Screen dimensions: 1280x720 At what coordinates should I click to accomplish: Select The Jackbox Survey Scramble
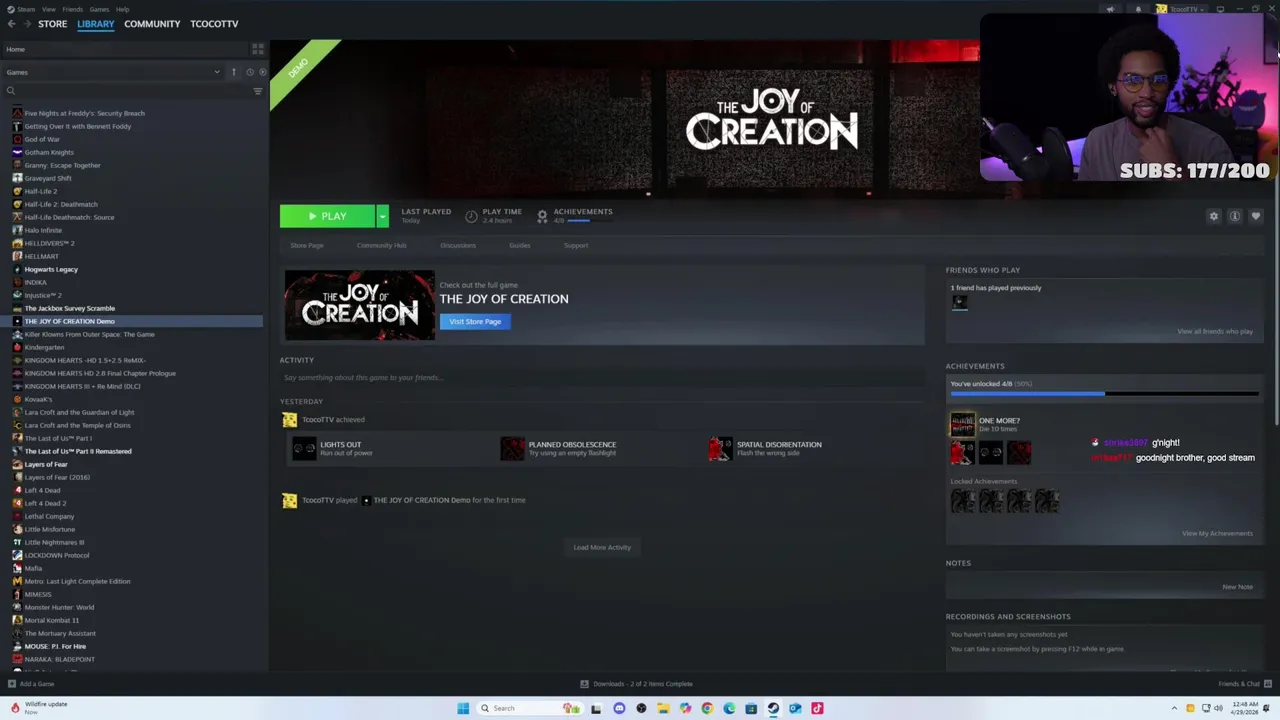[69, 308]
